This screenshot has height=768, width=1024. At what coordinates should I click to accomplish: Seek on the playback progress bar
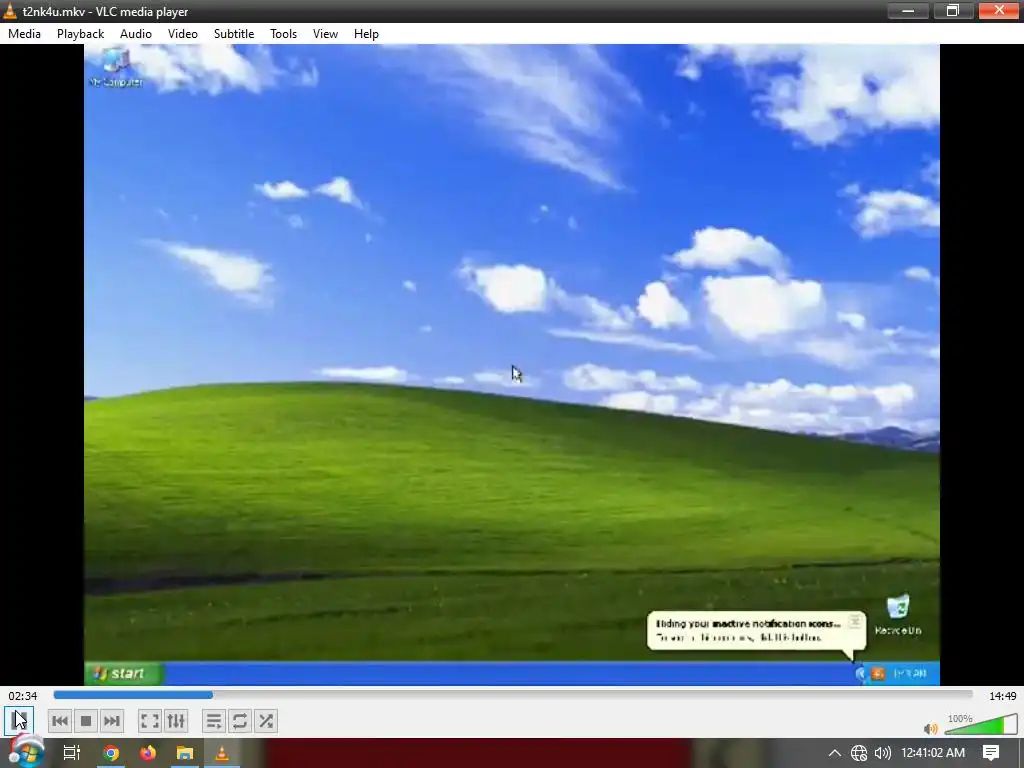[x=513, y=695]
